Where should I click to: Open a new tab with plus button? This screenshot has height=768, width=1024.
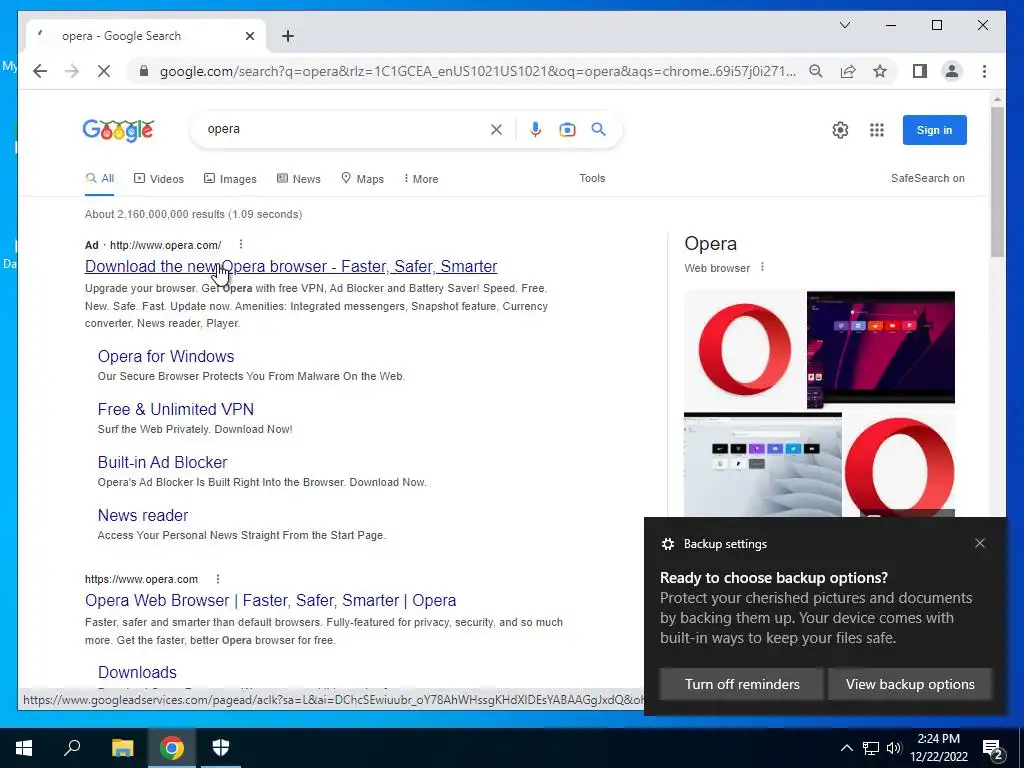pos(288,36)
